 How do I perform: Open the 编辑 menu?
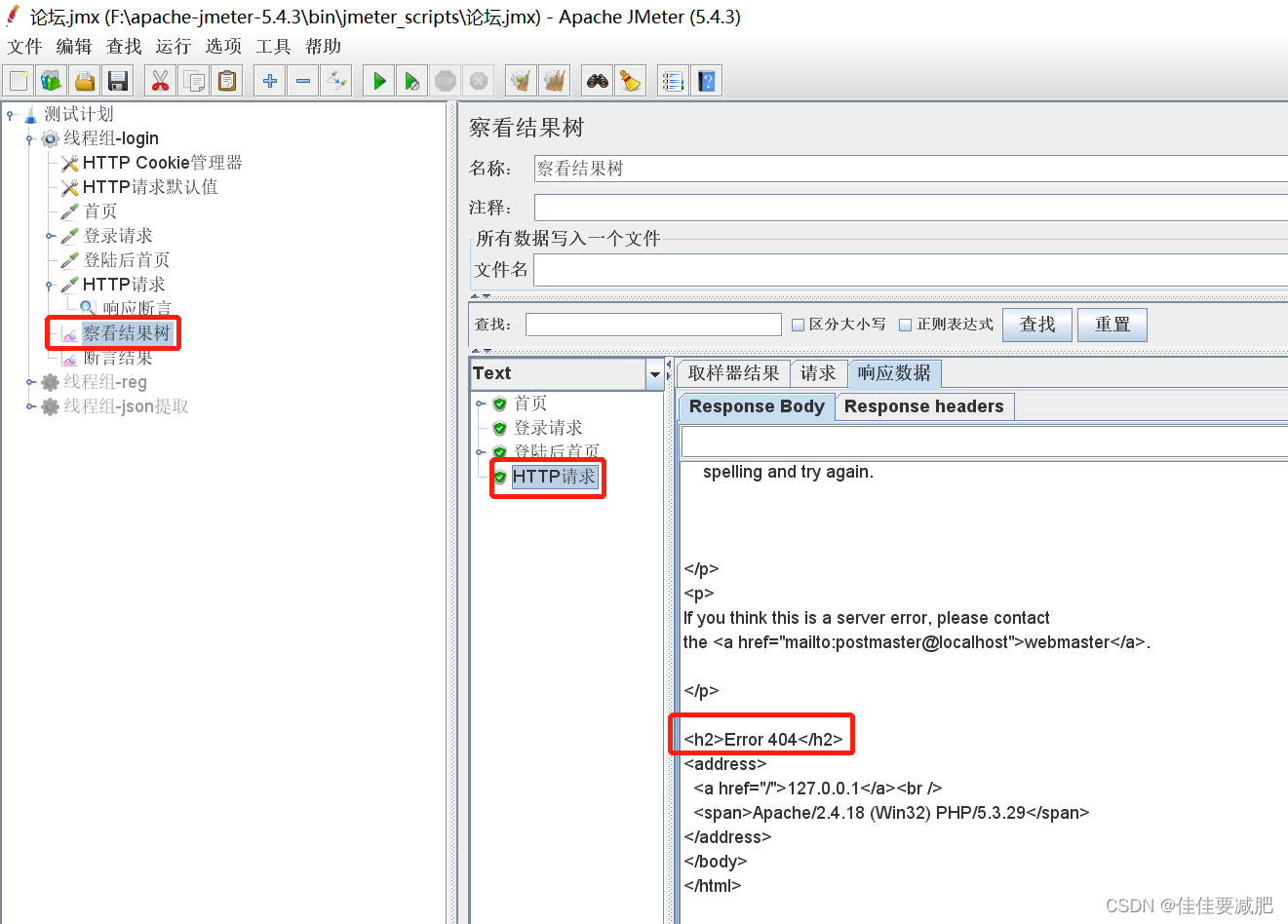[74, 47]
